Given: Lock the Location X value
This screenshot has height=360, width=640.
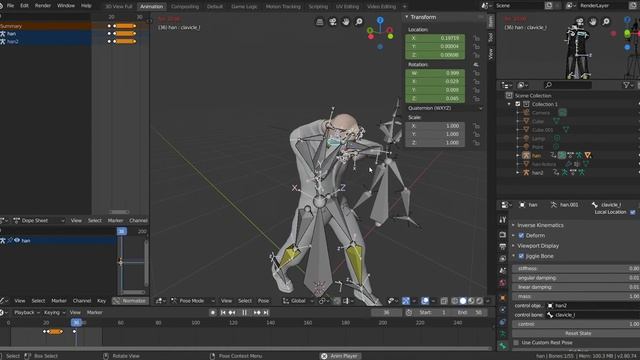Looking at the screenshot, I should 476,38.
